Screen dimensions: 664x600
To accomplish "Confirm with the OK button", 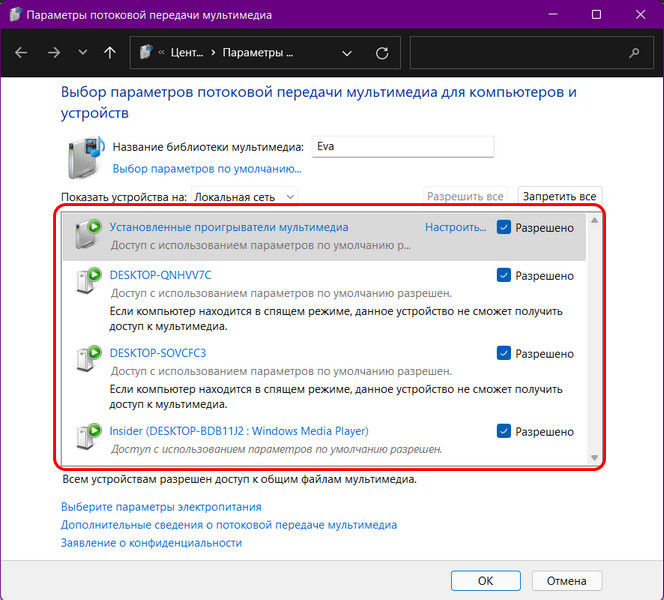I will [x=486, y=581].
